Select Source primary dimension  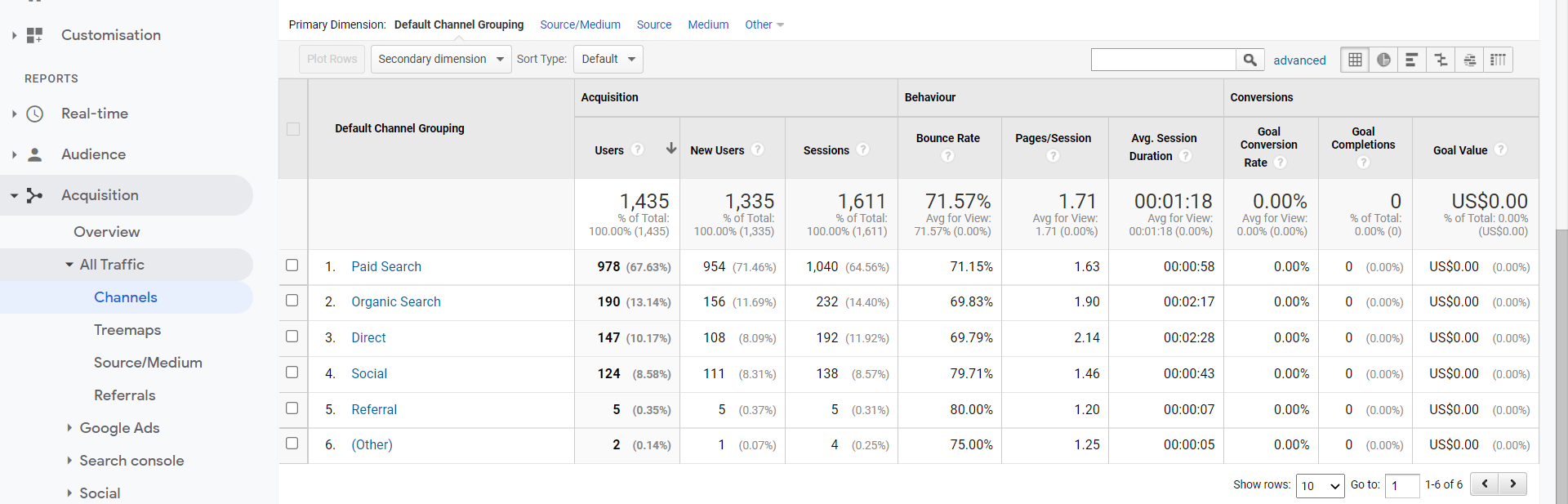654,25
